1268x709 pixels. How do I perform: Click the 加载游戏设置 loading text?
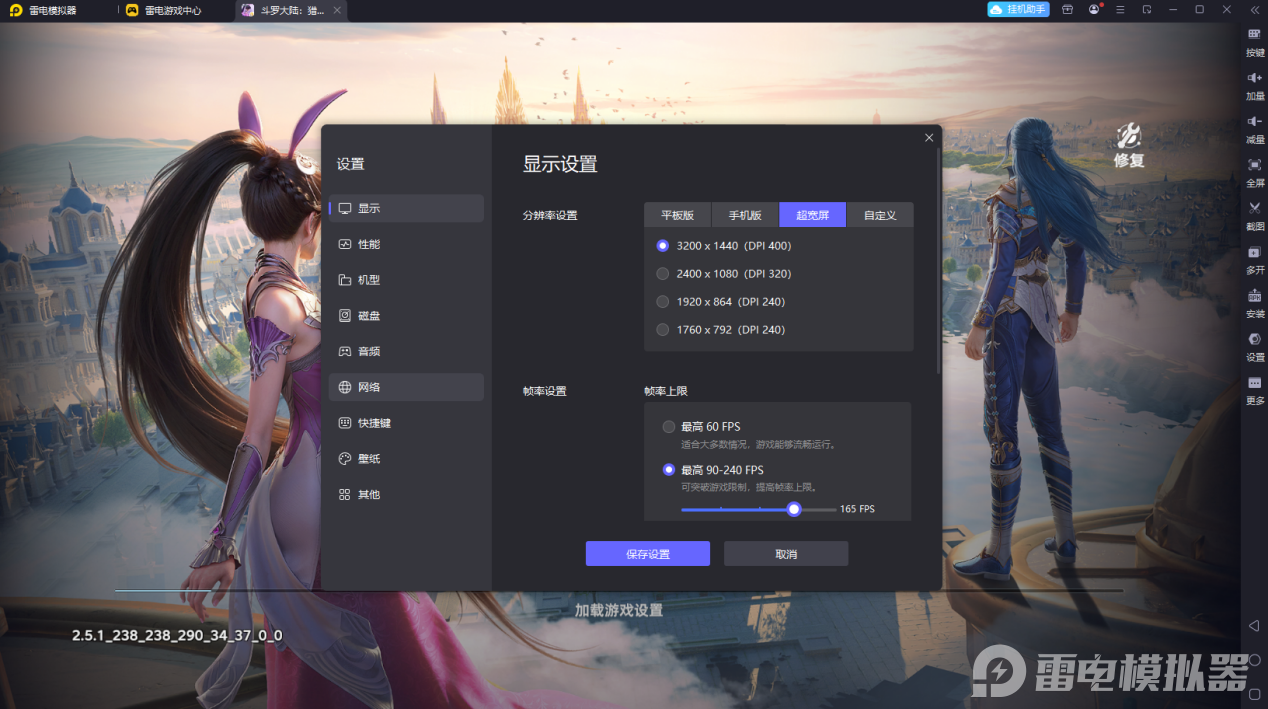[x=619, y=610]
